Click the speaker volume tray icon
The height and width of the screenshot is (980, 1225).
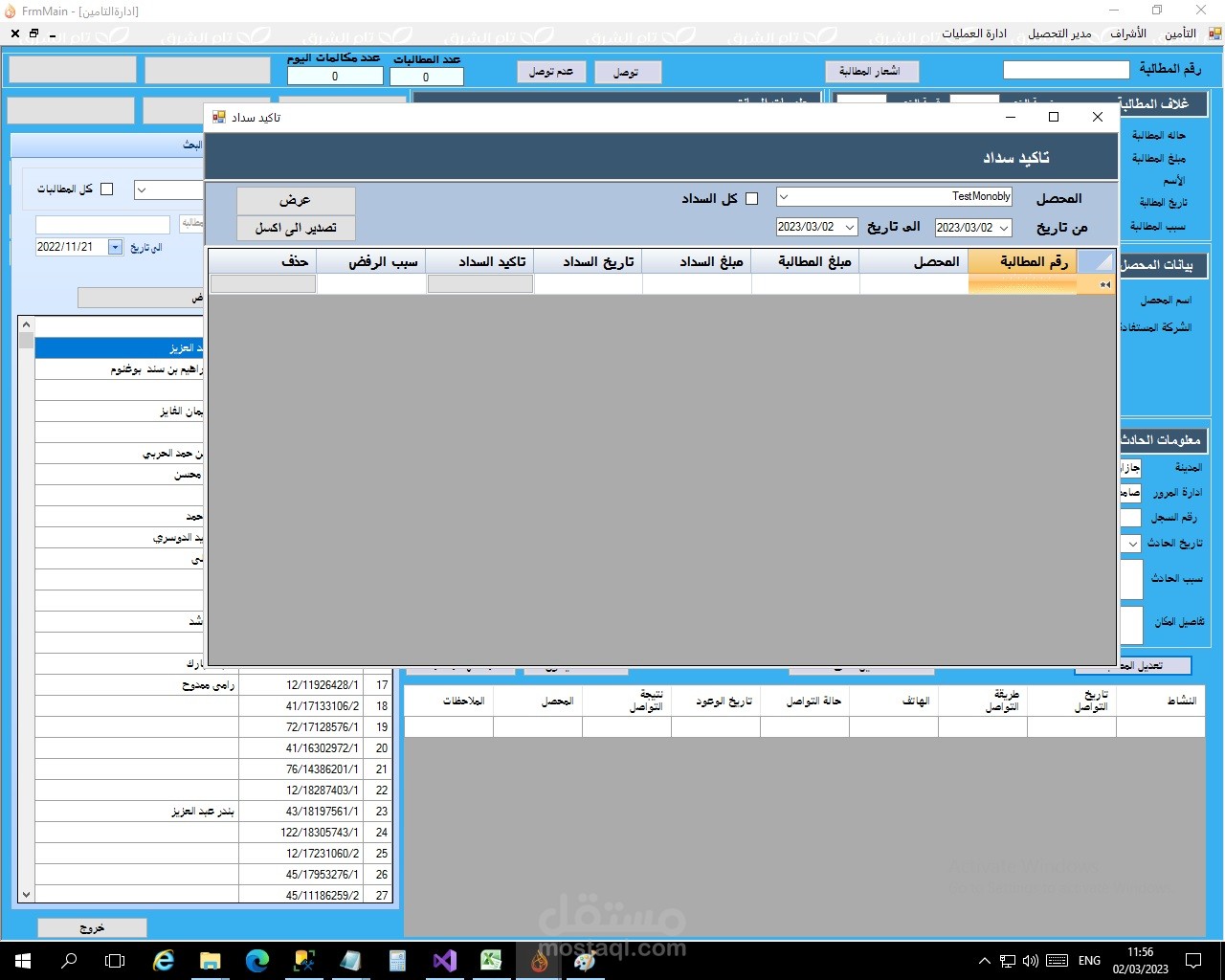tap(1031, 961)
